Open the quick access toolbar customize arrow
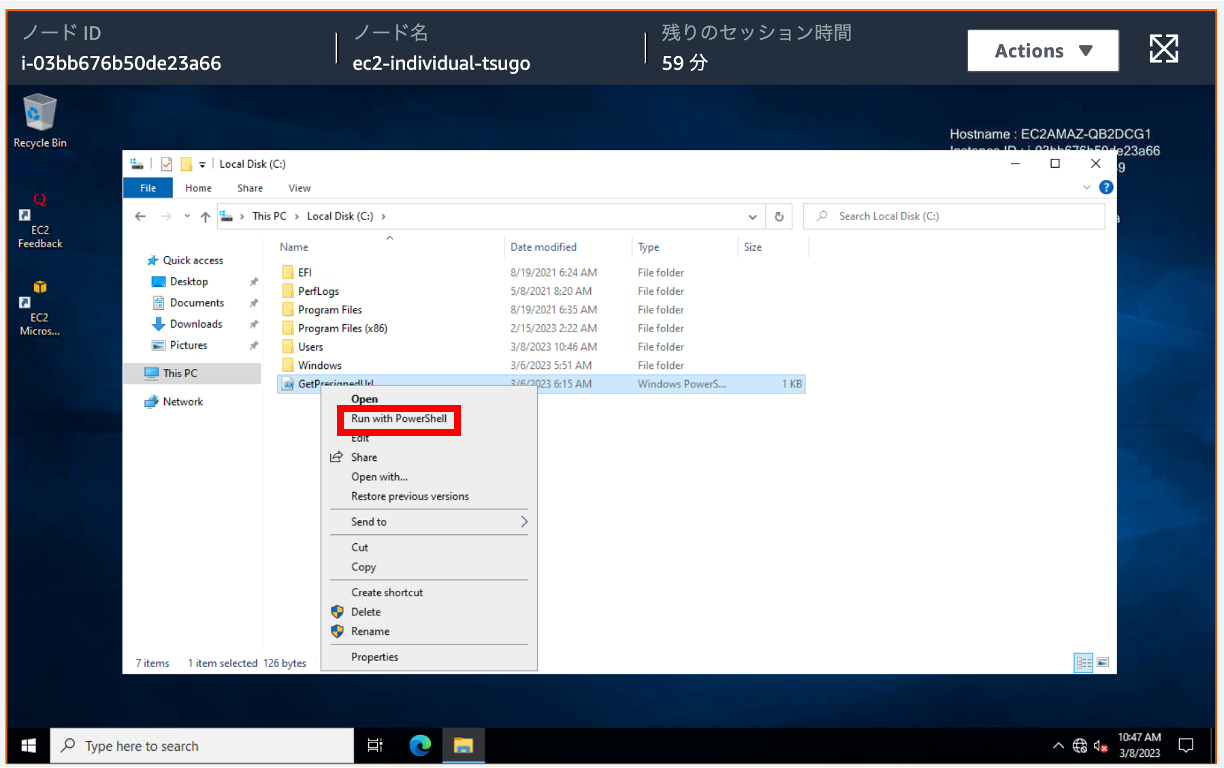The image size is (1224, 768). pyautogui.click(x=202, y=163)
